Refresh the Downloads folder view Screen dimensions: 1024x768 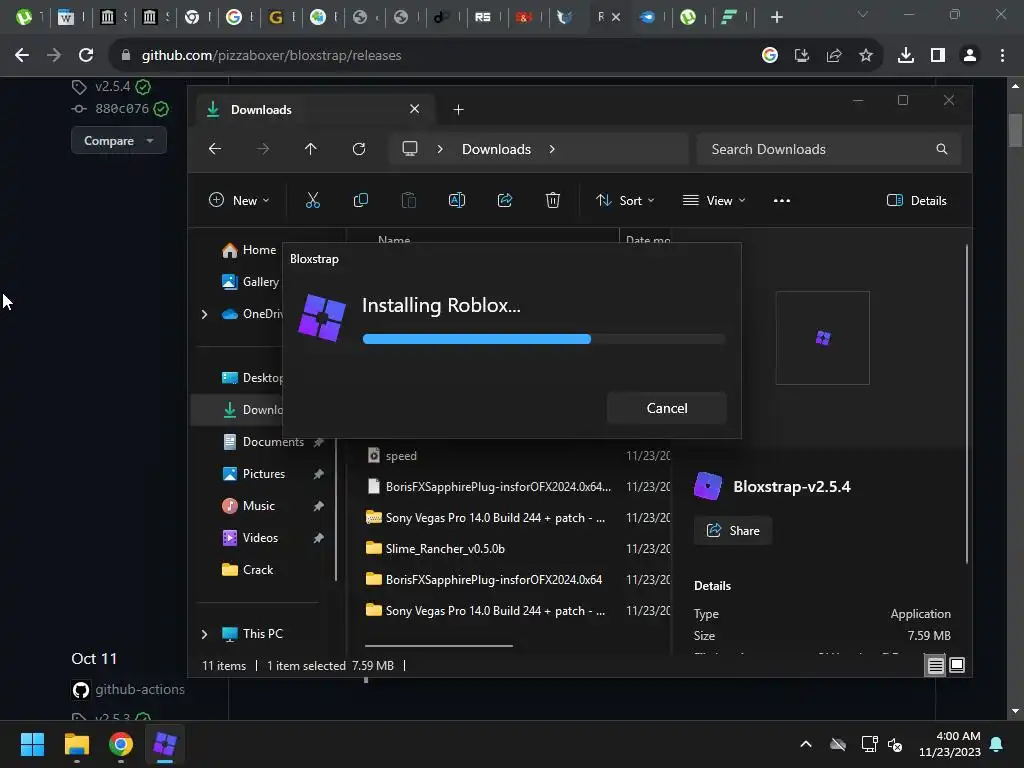tap(359, 149)
